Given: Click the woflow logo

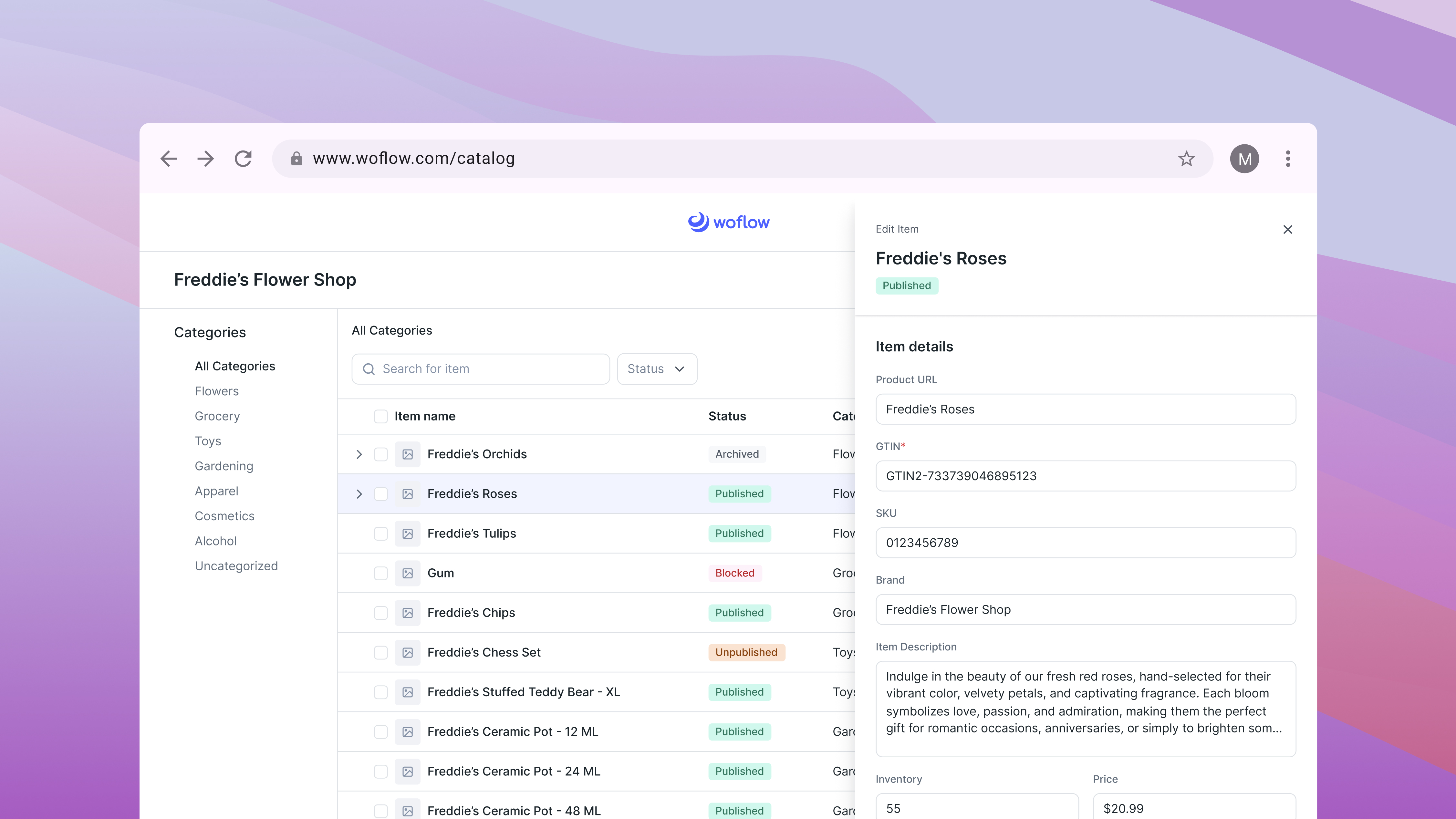Looking at the screenshot, I should [728, 222].
